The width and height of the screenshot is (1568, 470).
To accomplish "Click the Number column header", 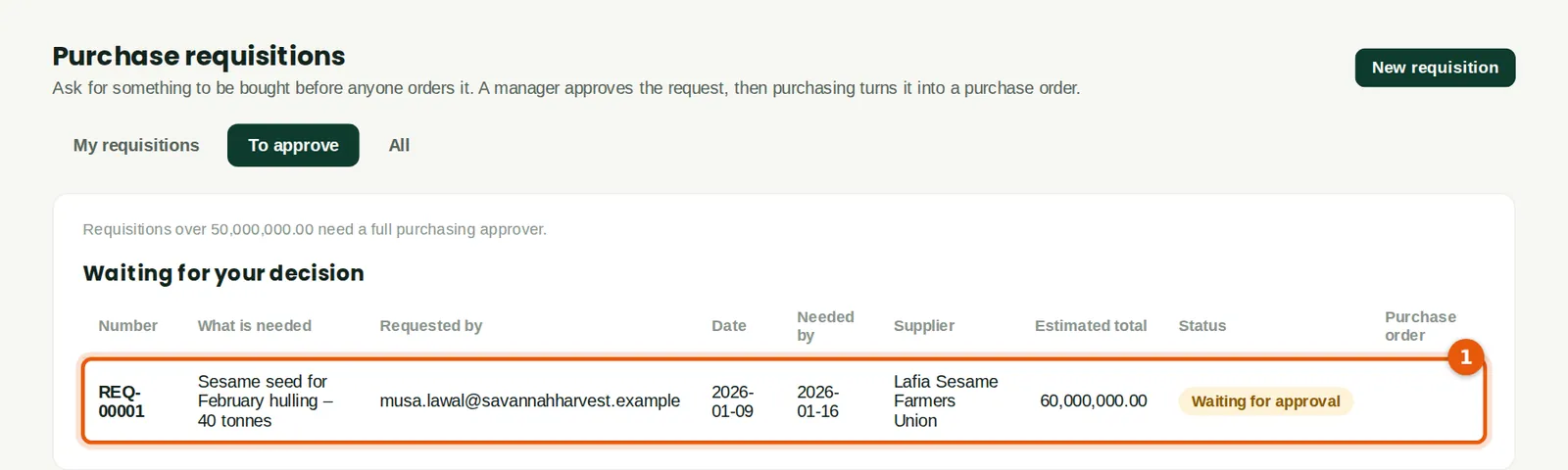I will [127, 326].
